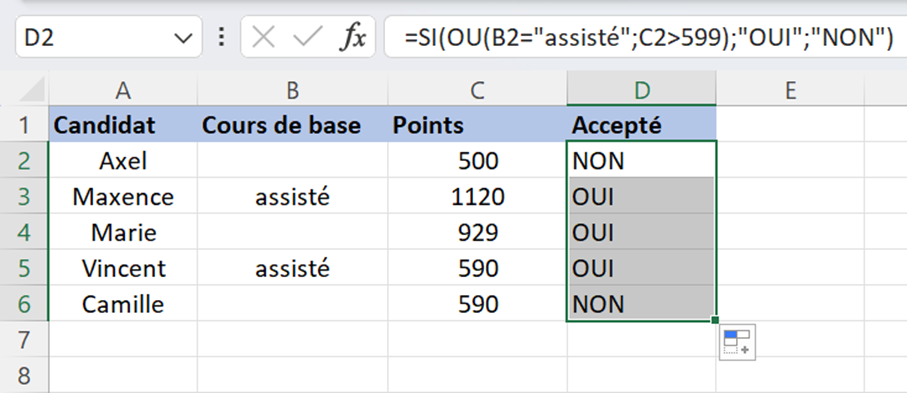
Task: Select column B header
Action: (x=293, y=89)
